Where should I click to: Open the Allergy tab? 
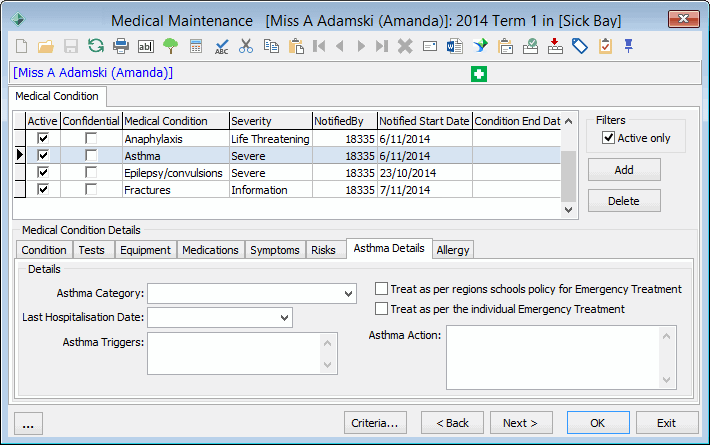pos(453,250)
